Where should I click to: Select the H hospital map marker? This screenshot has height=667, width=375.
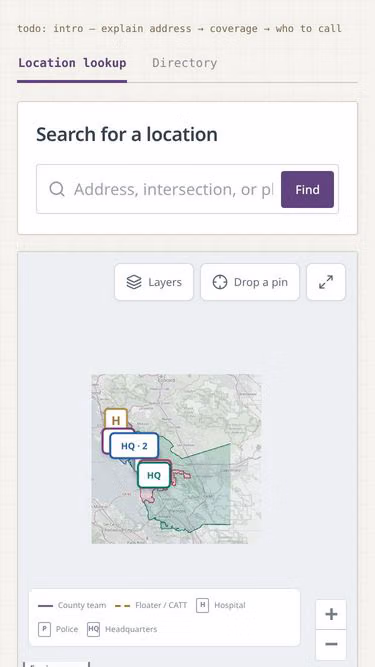(116, 420)
